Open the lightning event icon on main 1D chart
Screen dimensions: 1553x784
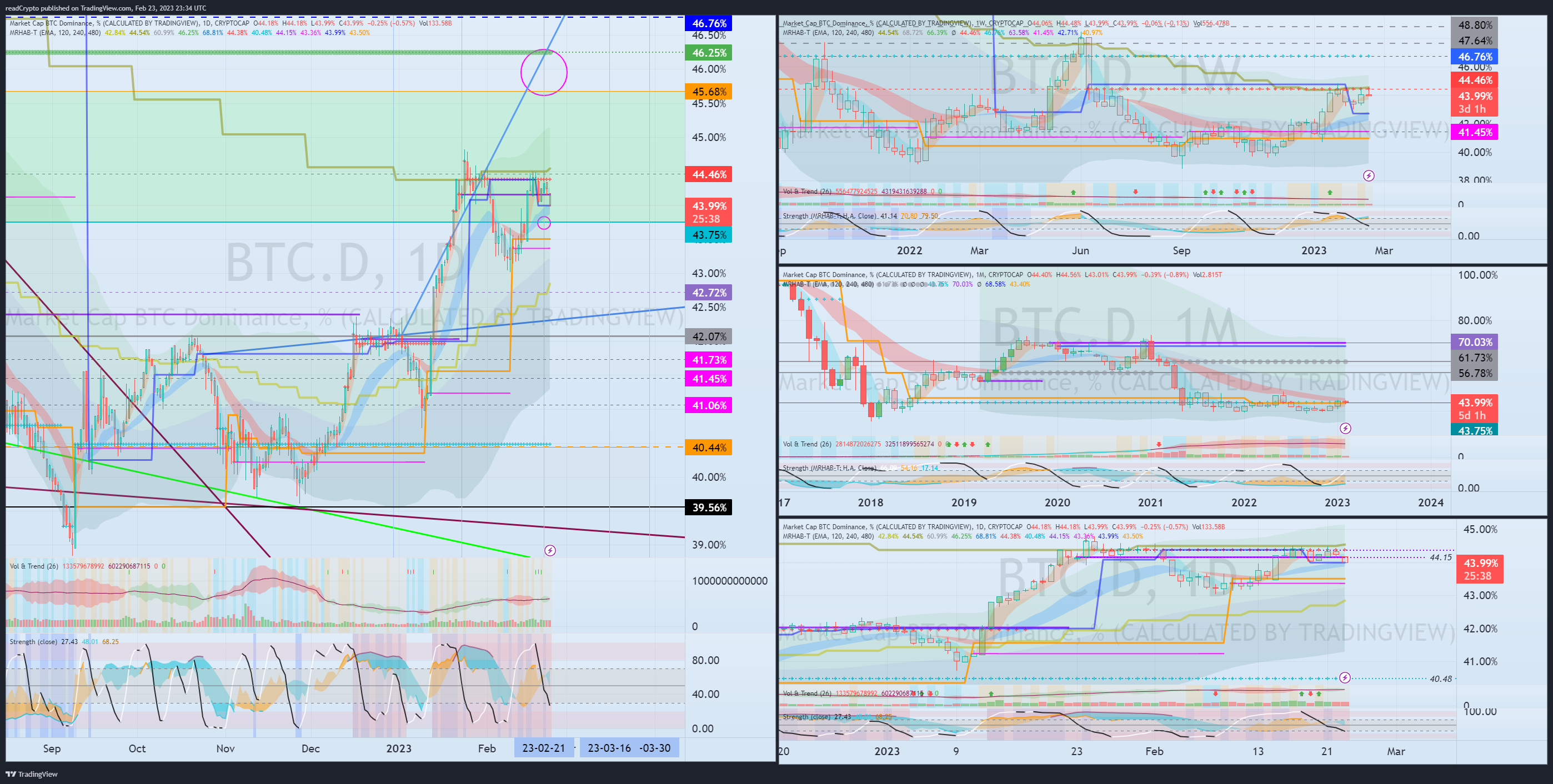[x=550, y=550]
